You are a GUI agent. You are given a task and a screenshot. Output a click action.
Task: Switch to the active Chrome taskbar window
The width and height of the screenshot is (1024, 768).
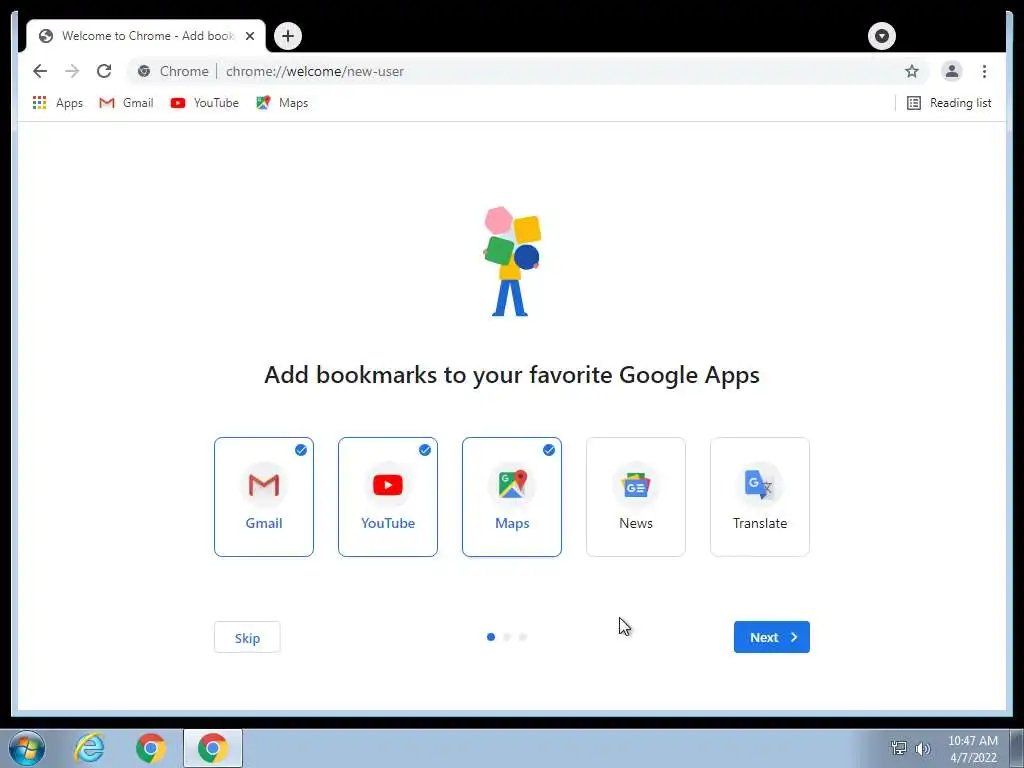coord(213,748)
